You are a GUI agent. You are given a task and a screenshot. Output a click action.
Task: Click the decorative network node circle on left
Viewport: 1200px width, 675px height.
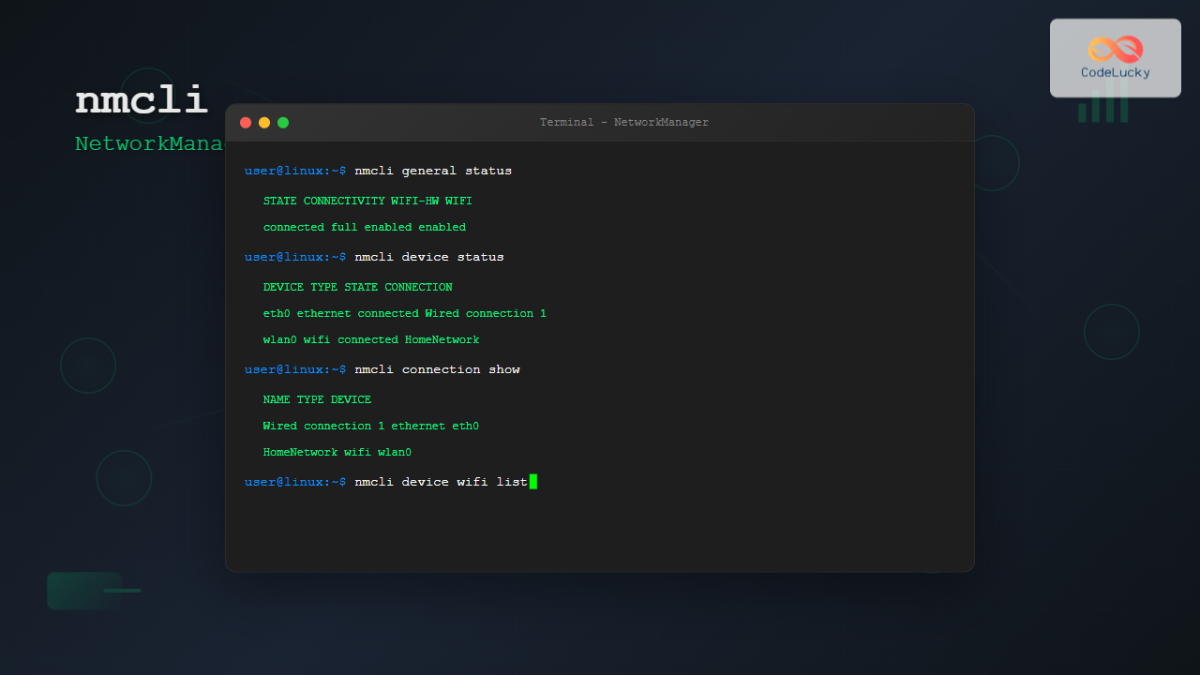pos(88,365)
